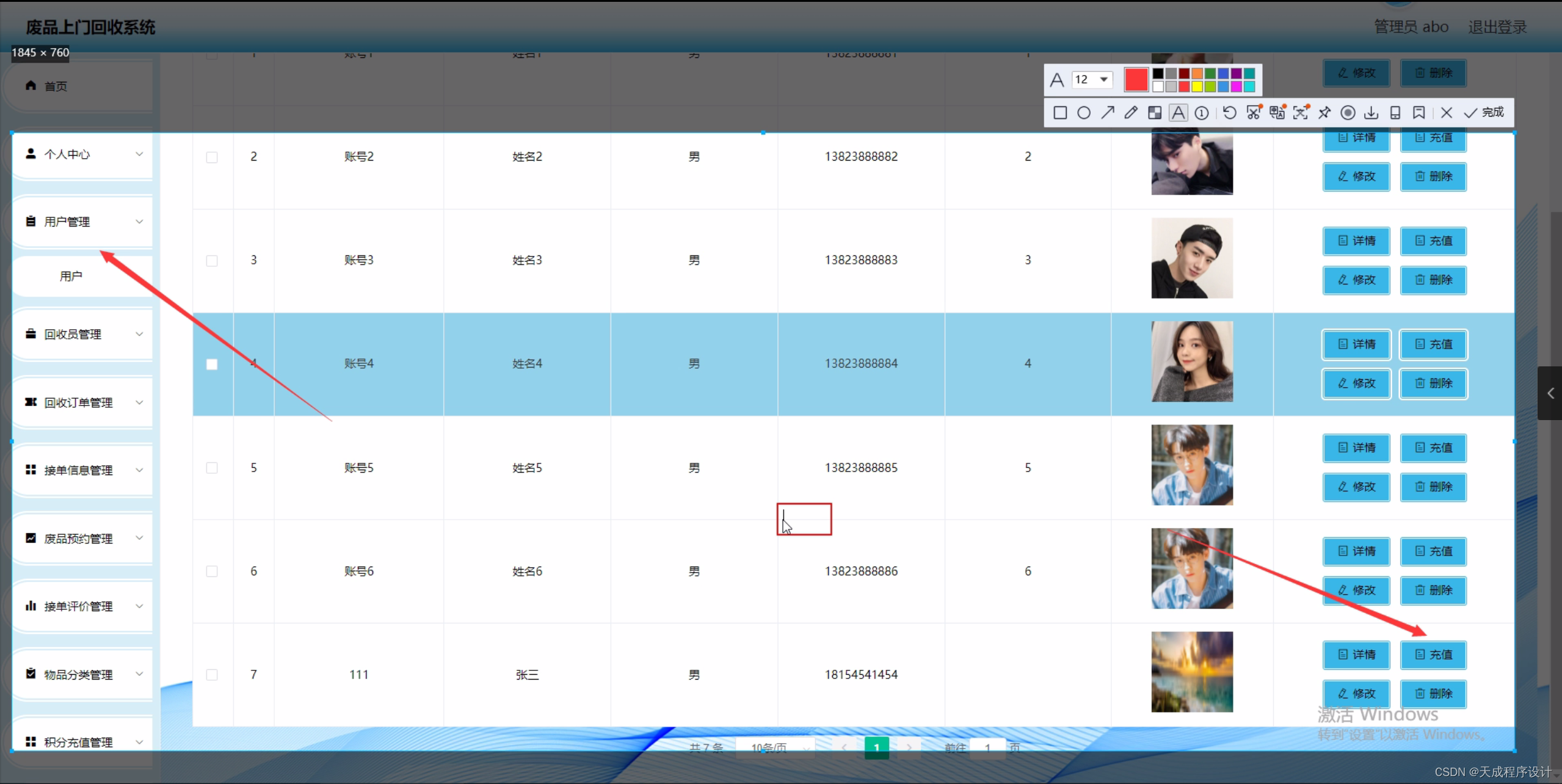Screen dimensions: 1562x784
Task: Choose the arrow annotation tool
Action: (1107, 113)
